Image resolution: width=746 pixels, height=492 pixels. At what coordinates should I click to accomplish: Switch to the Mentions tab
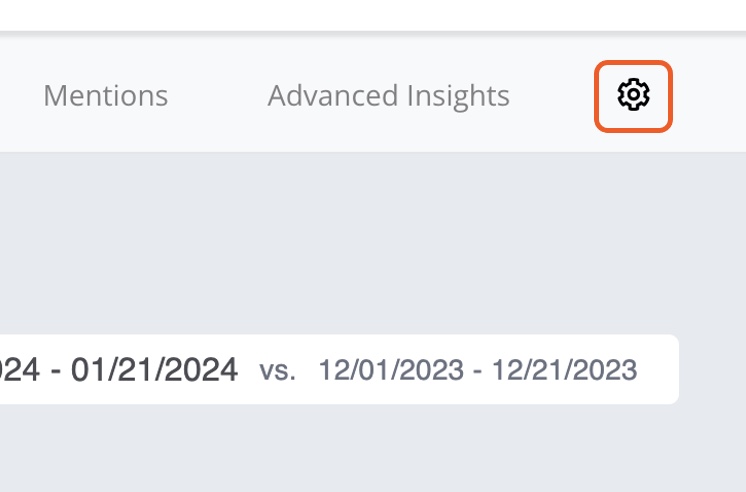(x=106, y=96)
